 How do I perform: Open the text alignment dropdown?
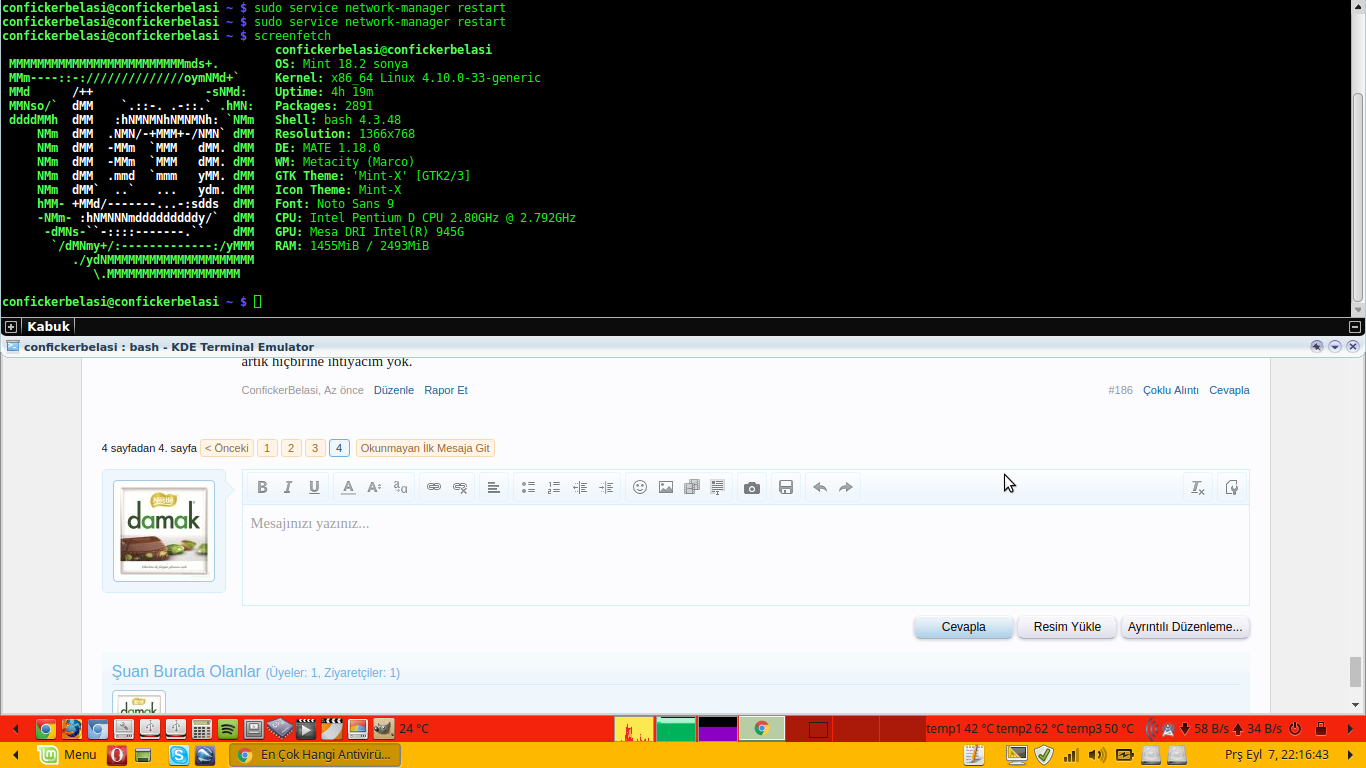(x=494, y=487)
